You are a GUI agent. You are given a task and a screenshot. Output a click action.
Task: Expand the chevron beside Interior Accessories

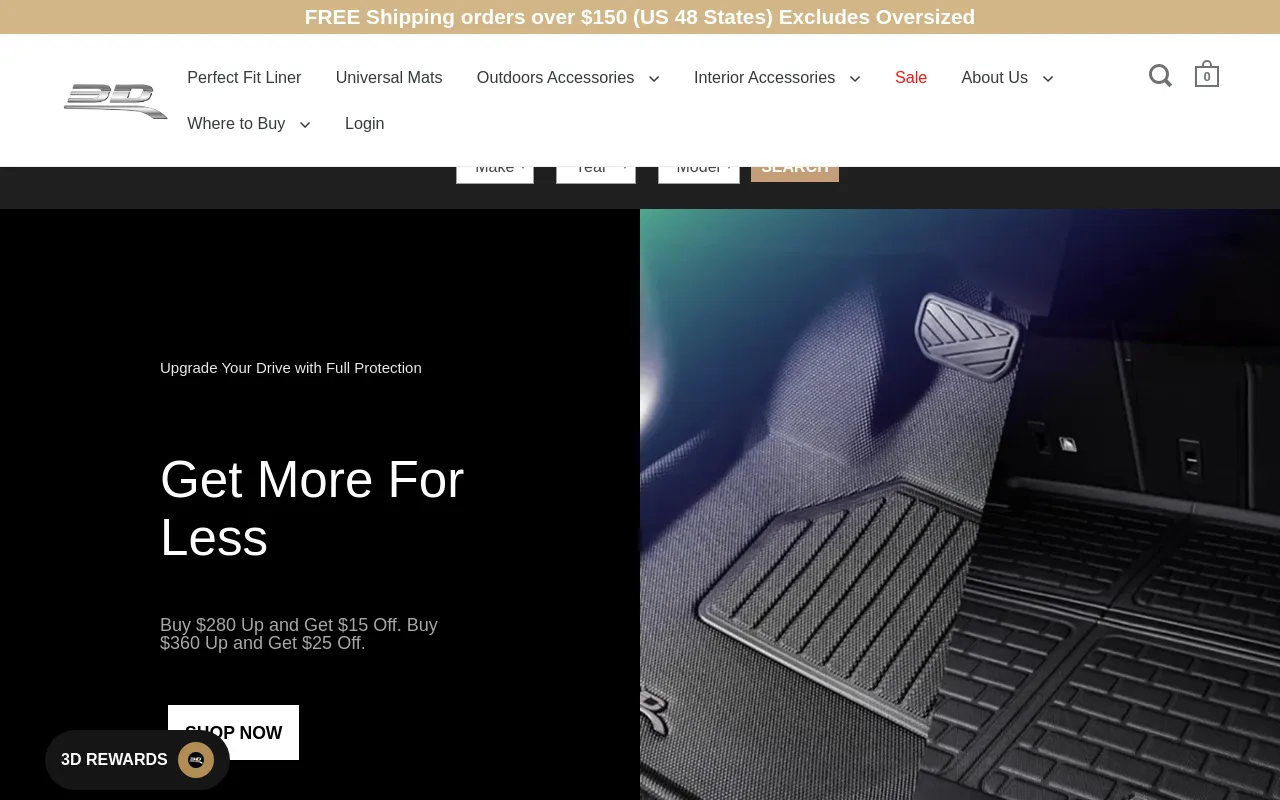(x=855, y=79)
